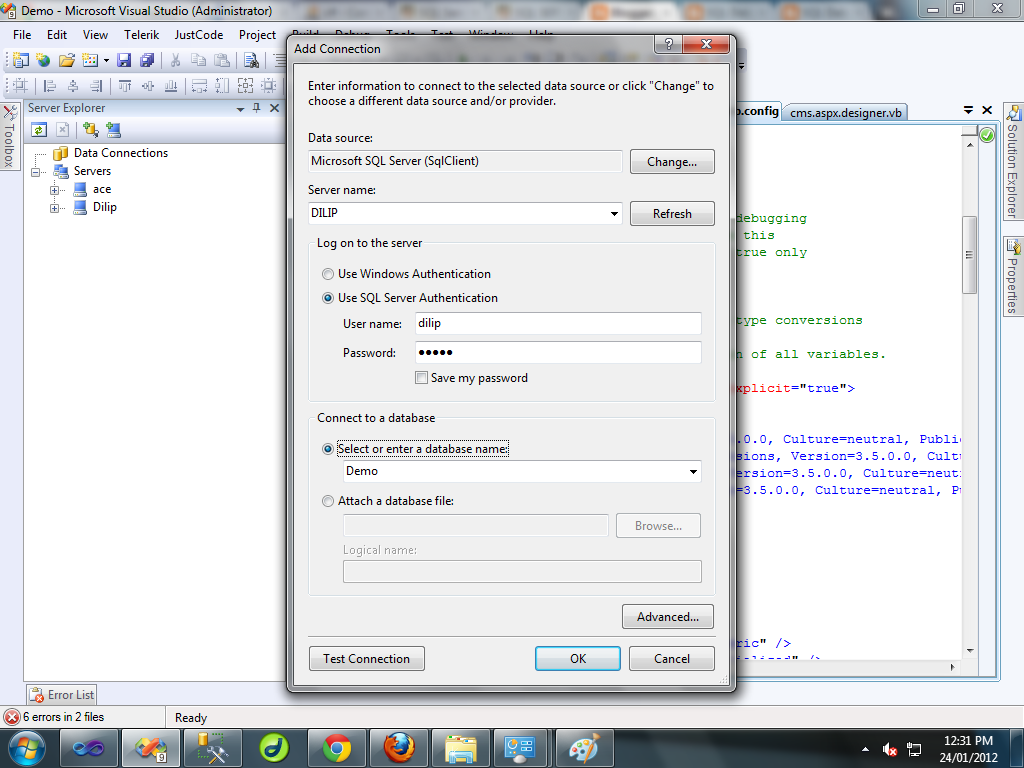1024x768 pixels.
Task: Click the Test Connection button
Action: click(366, 659)
